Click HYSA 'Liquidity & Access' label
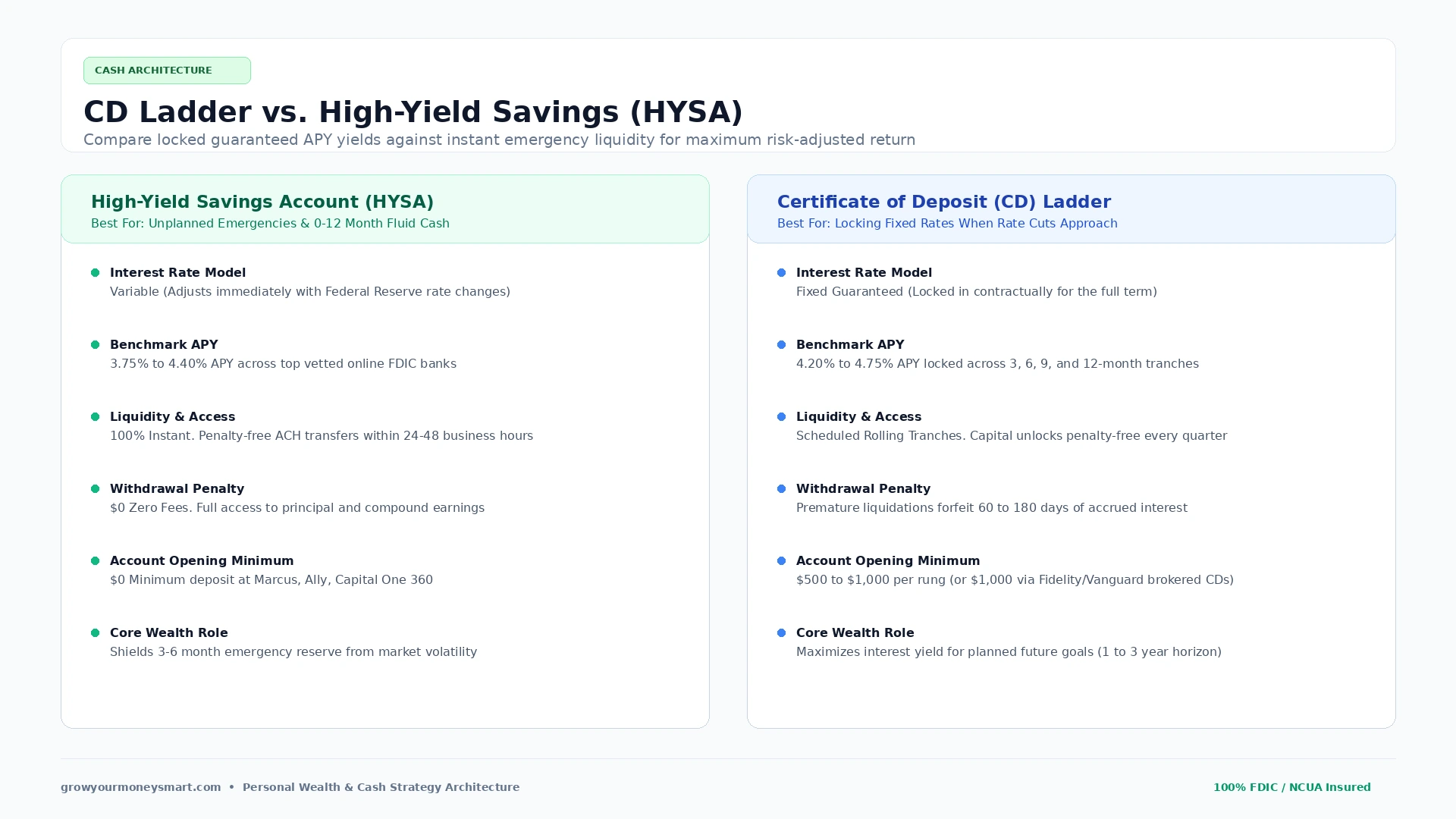This screenshot has height=819, width=1456. (172, 417)
